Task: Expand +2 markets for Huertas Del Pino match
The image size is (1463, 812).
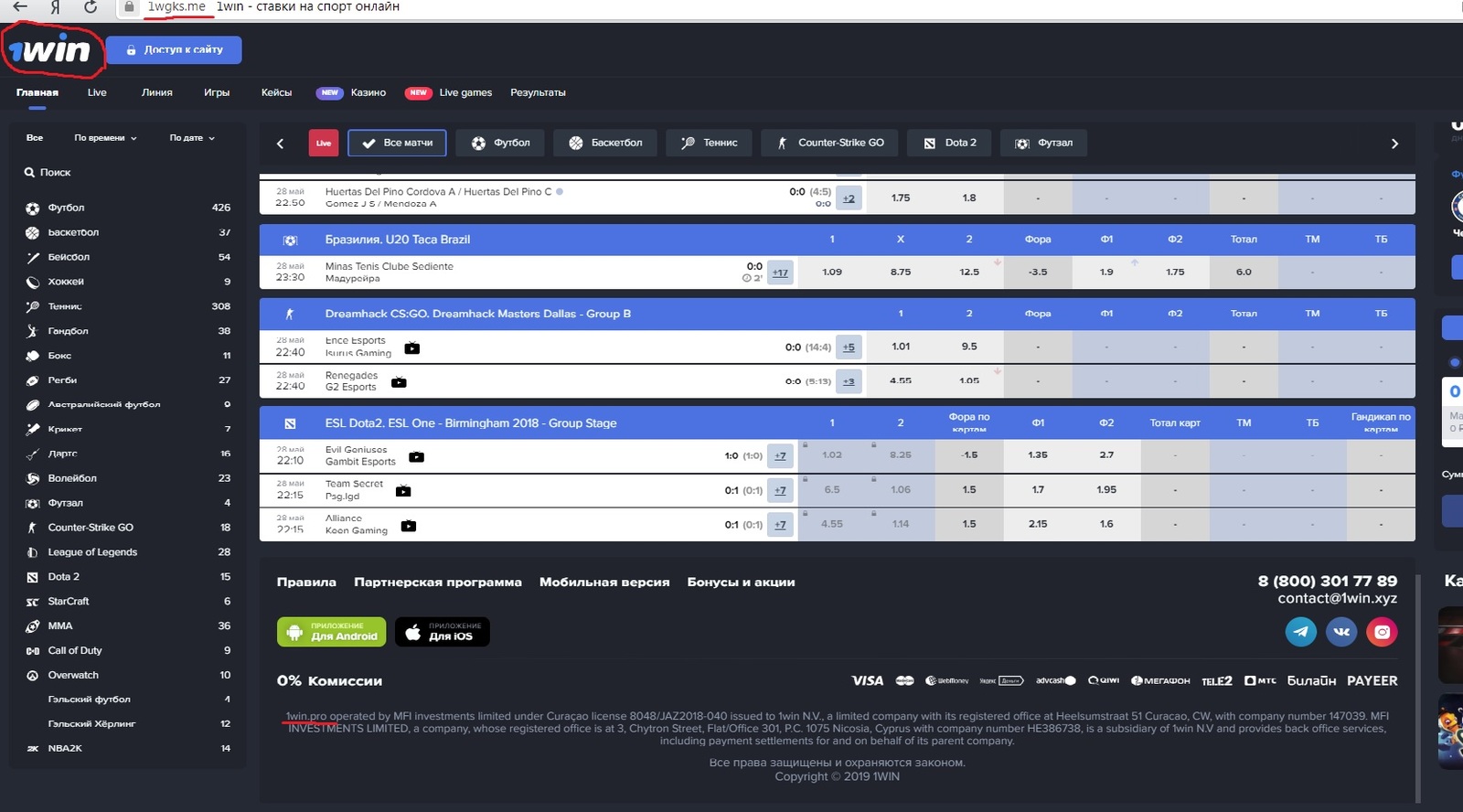Action: pyautogui.click(x=849, y=198)
